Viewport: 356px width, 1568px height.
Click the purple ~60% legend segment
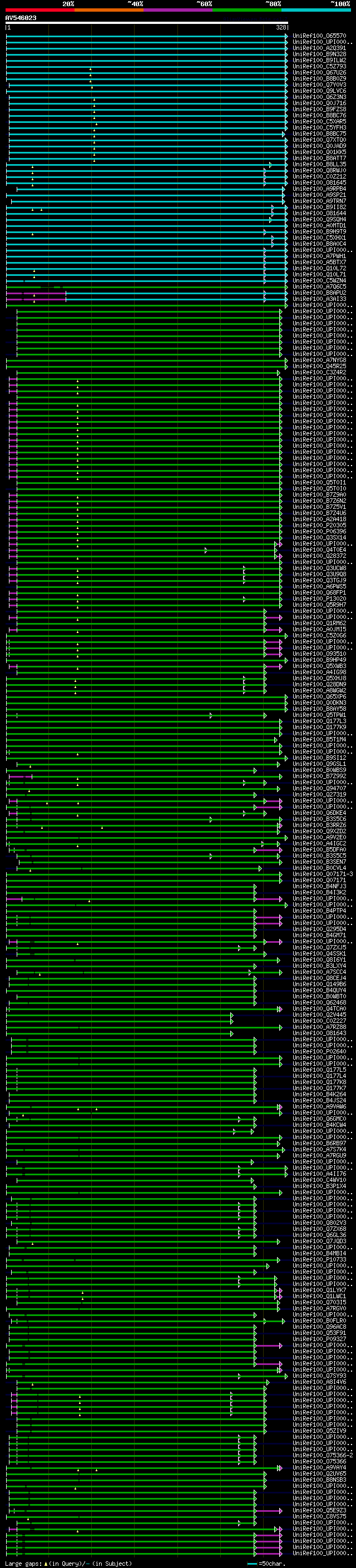click(179, 10)
